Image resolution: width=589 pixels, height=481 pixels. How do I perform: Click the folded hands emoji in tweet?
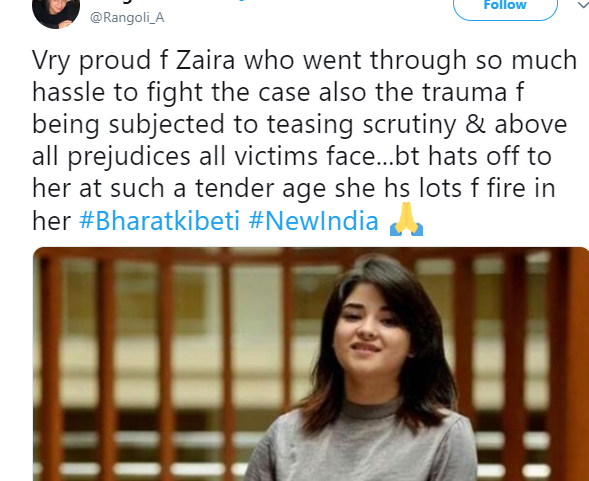[x=406, y=219]
